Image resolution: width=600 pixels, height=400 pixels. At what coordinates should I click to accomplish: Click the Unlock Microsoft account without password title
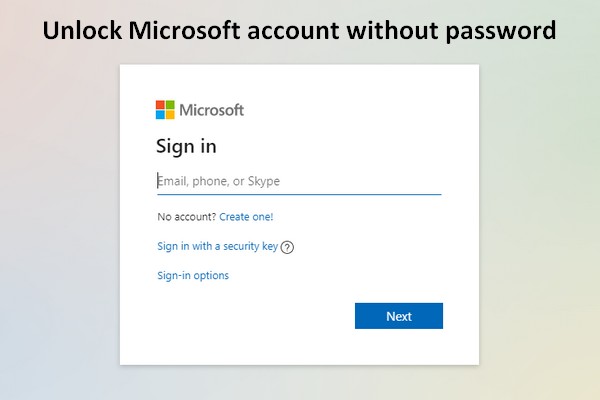coord(299,31)
